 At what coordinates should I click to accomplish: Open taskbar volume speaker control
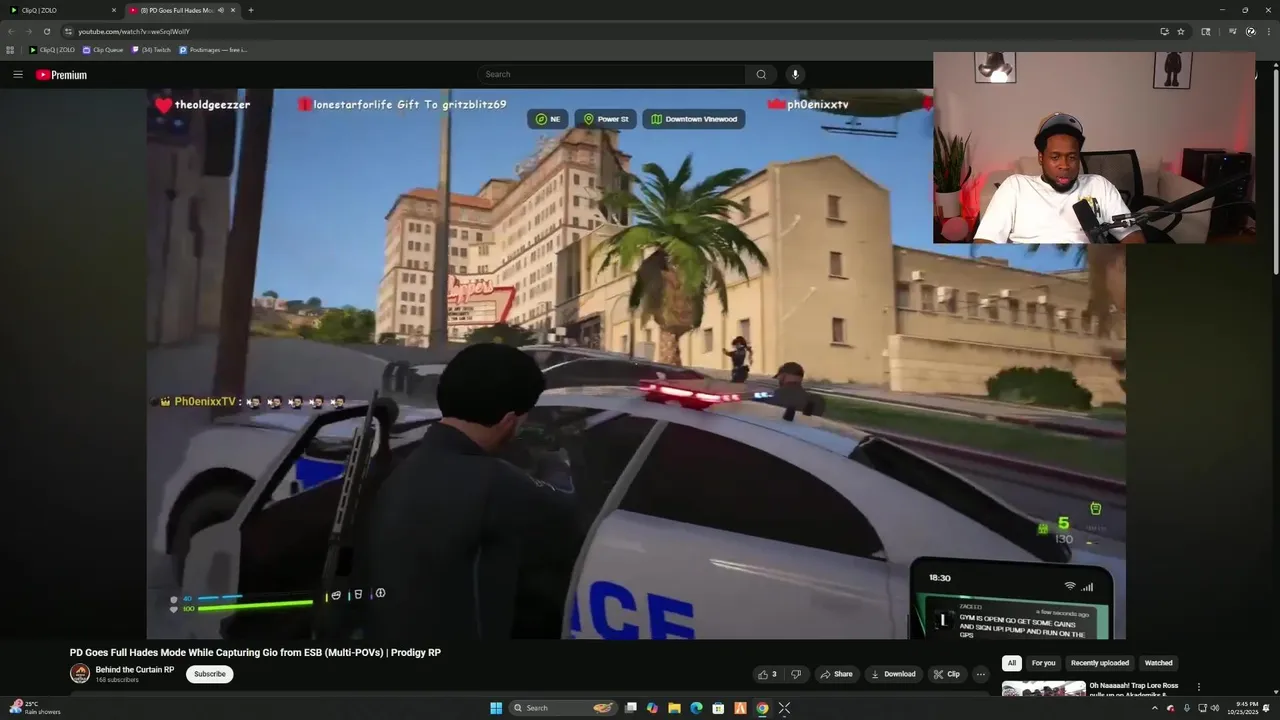click(1215, 708)
